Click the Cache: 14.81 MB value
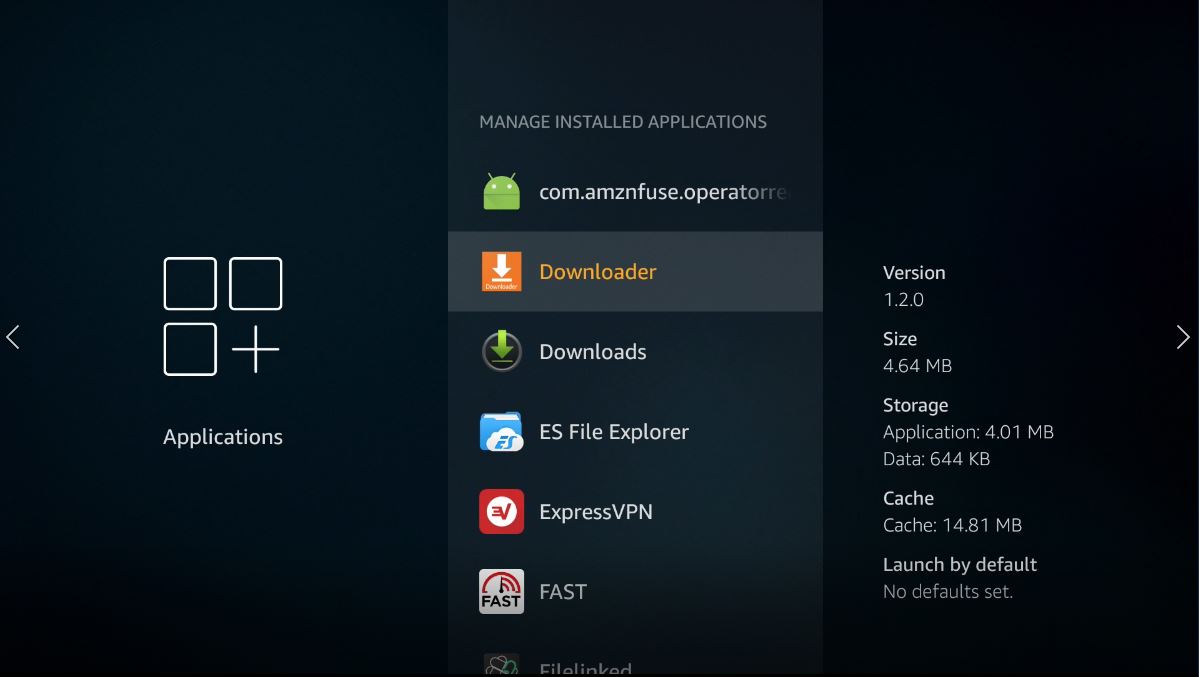Screen dimensions: 1199x677 952,526
